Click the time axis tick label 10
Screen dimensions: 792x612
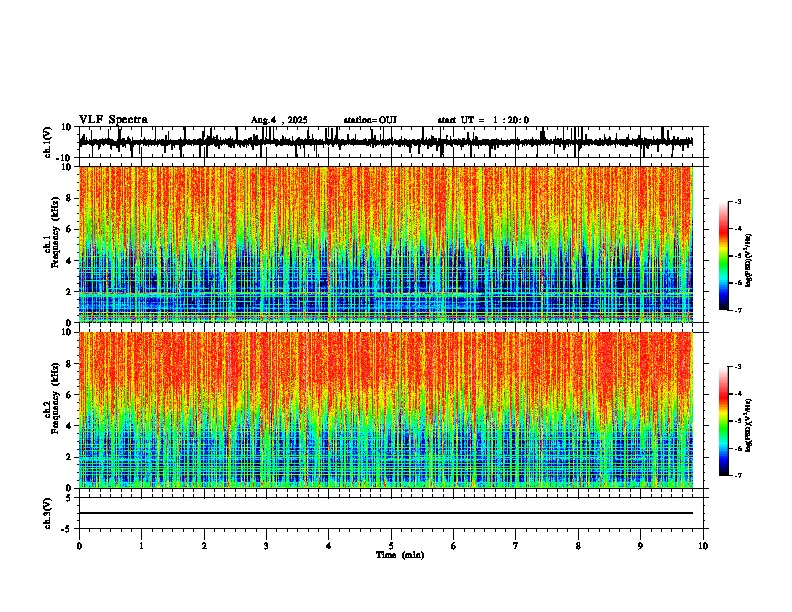coord(703,546)
